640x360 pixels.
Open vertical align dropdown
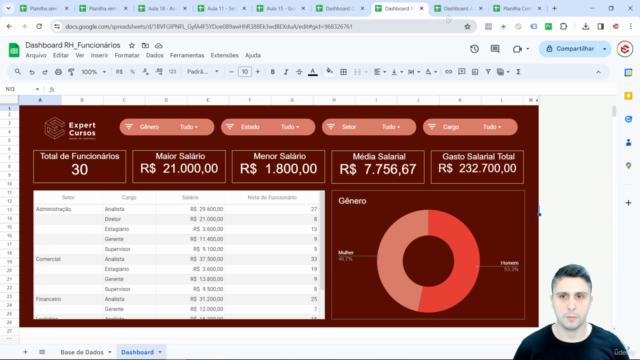tap(397, 72)
